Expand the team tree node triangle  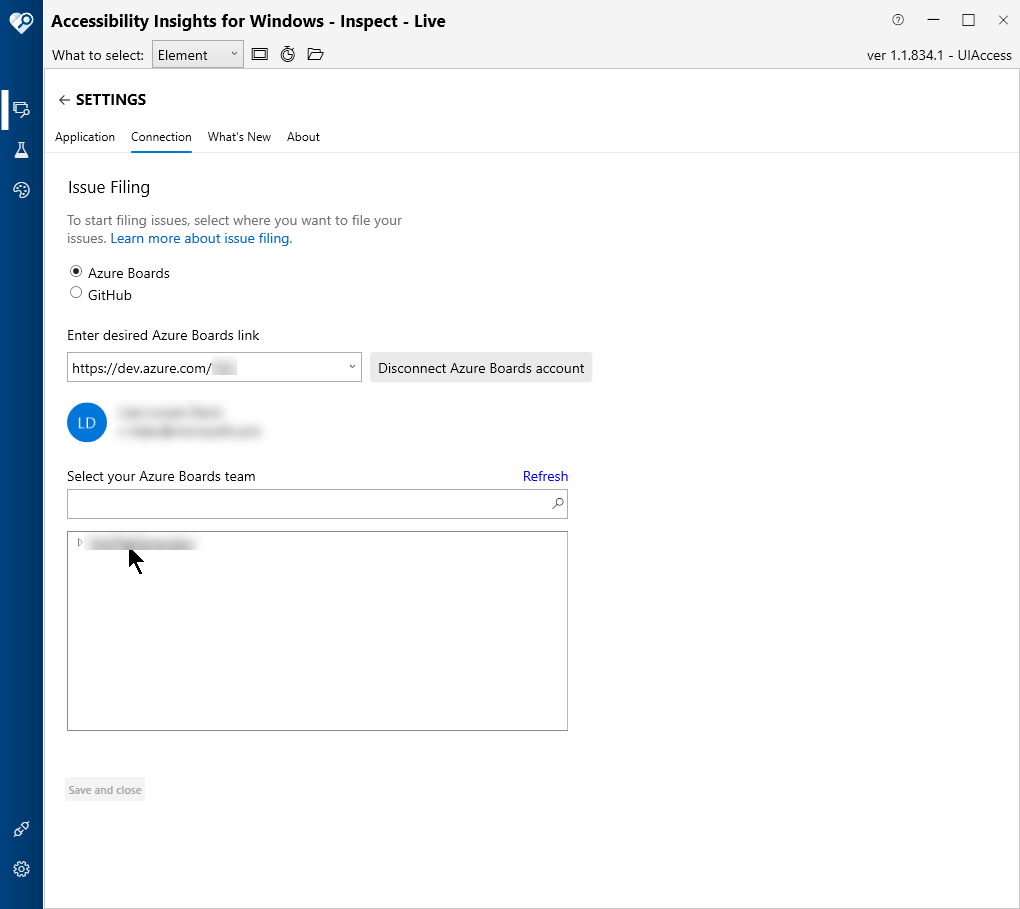pos(79,543)
